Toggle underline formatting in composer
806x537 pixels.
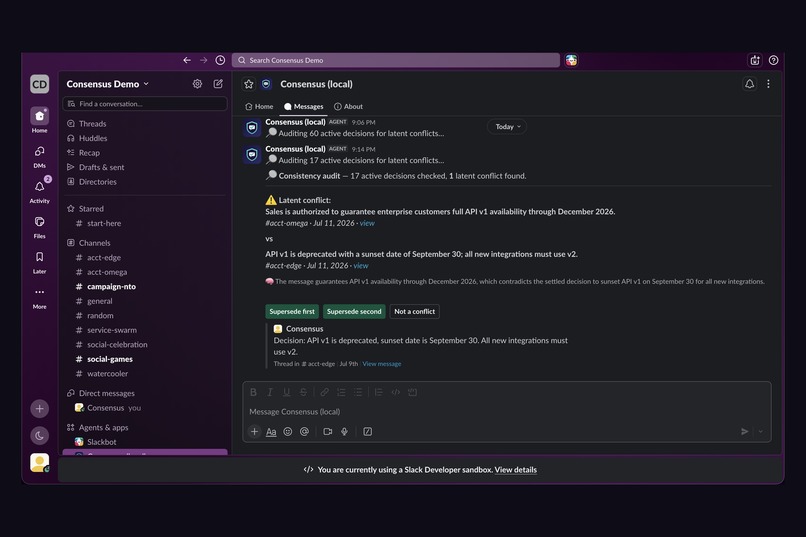click(x=287, y=392)
